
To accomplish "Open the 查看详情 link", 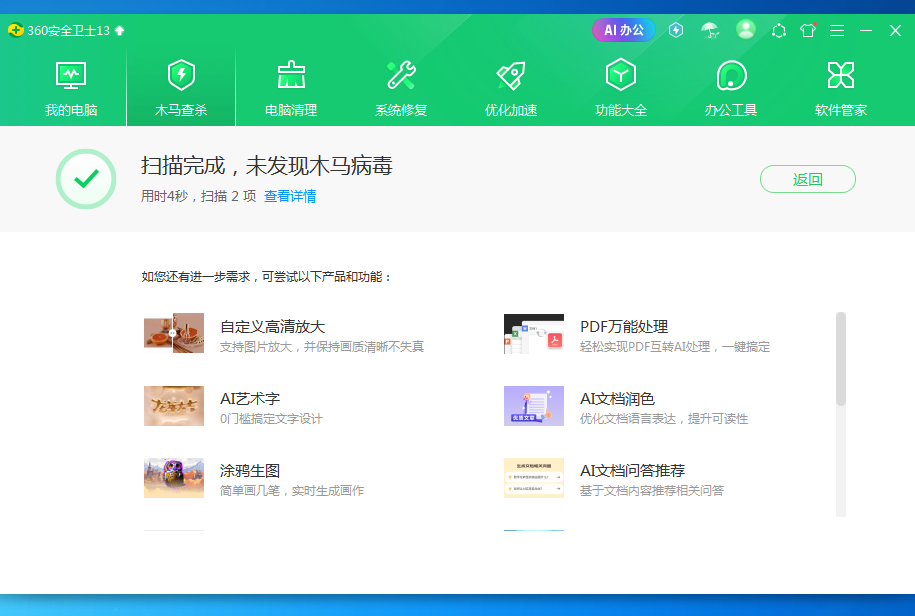I will (x=290, y=196).
